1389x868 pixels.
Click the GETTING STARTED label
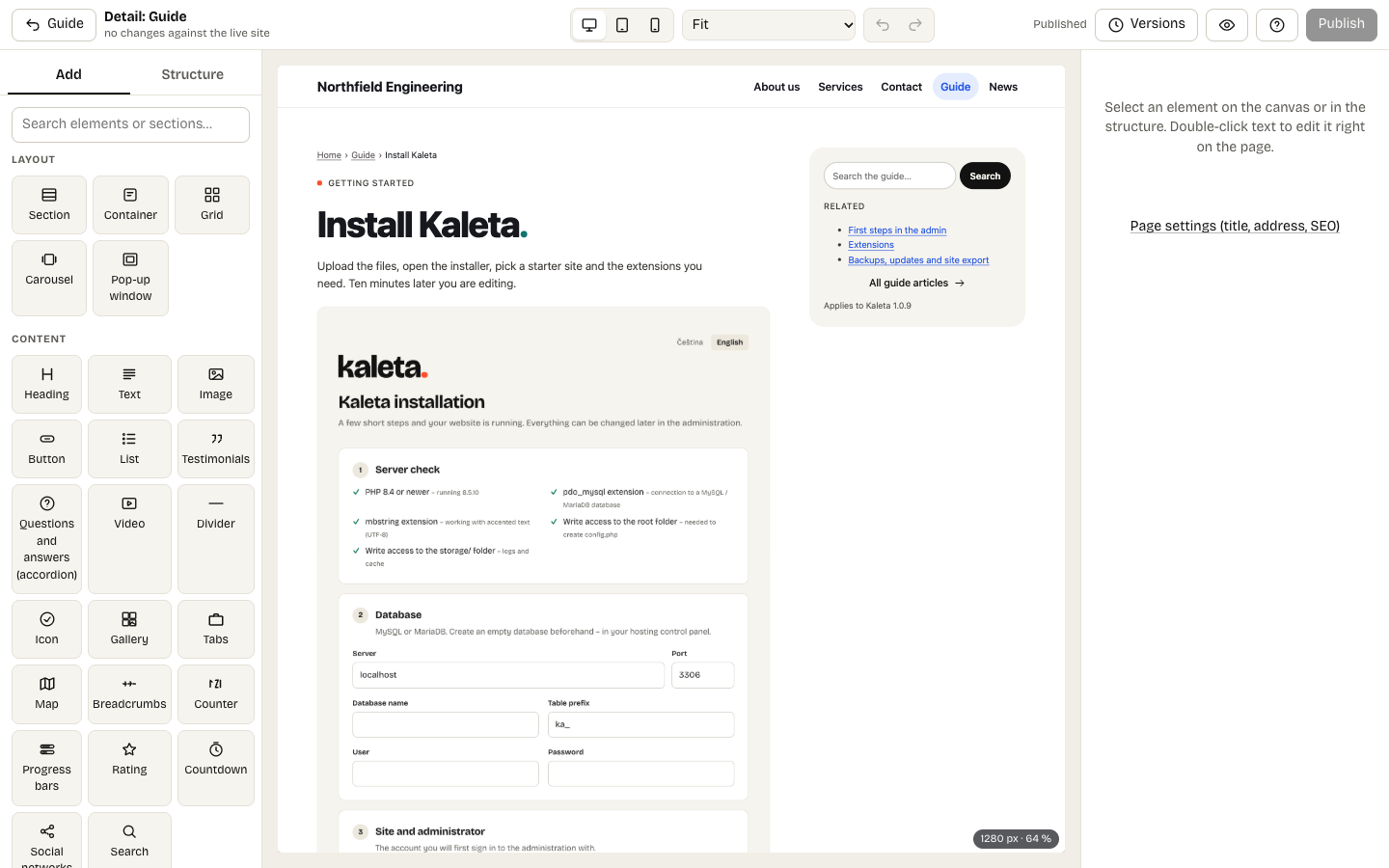(x=370, y=183)
